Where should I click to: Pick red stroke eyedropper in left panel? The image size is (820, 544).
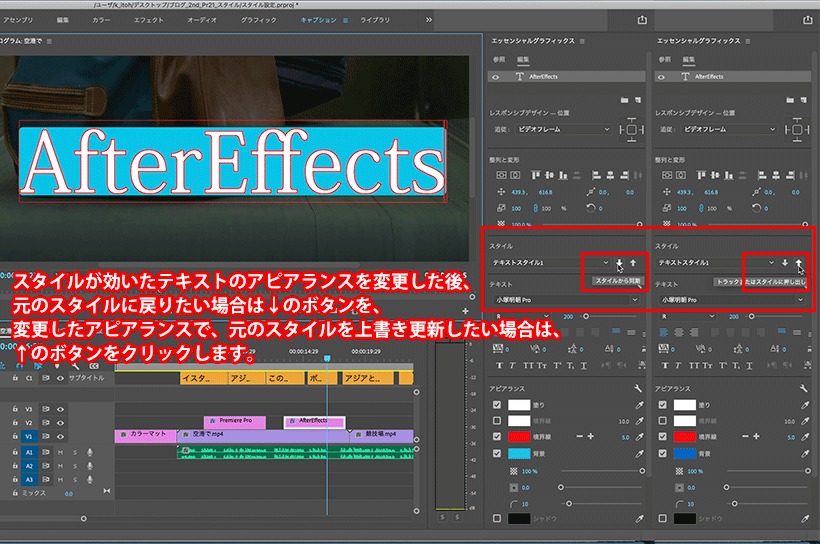(x=639, y=437)
